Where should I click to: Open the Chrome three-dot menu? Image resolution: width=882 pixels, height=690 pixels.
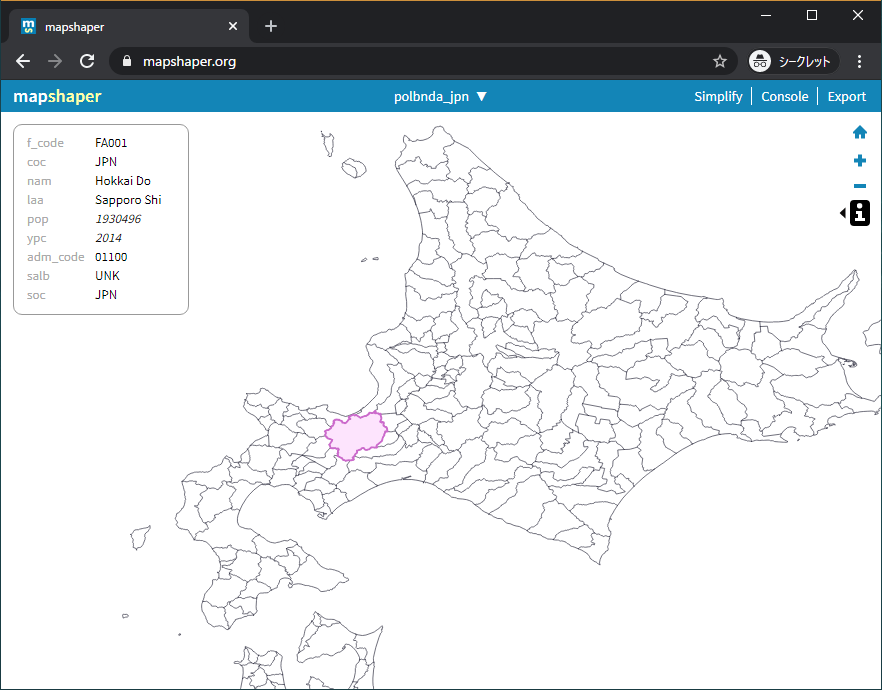[x=859, y=61]
